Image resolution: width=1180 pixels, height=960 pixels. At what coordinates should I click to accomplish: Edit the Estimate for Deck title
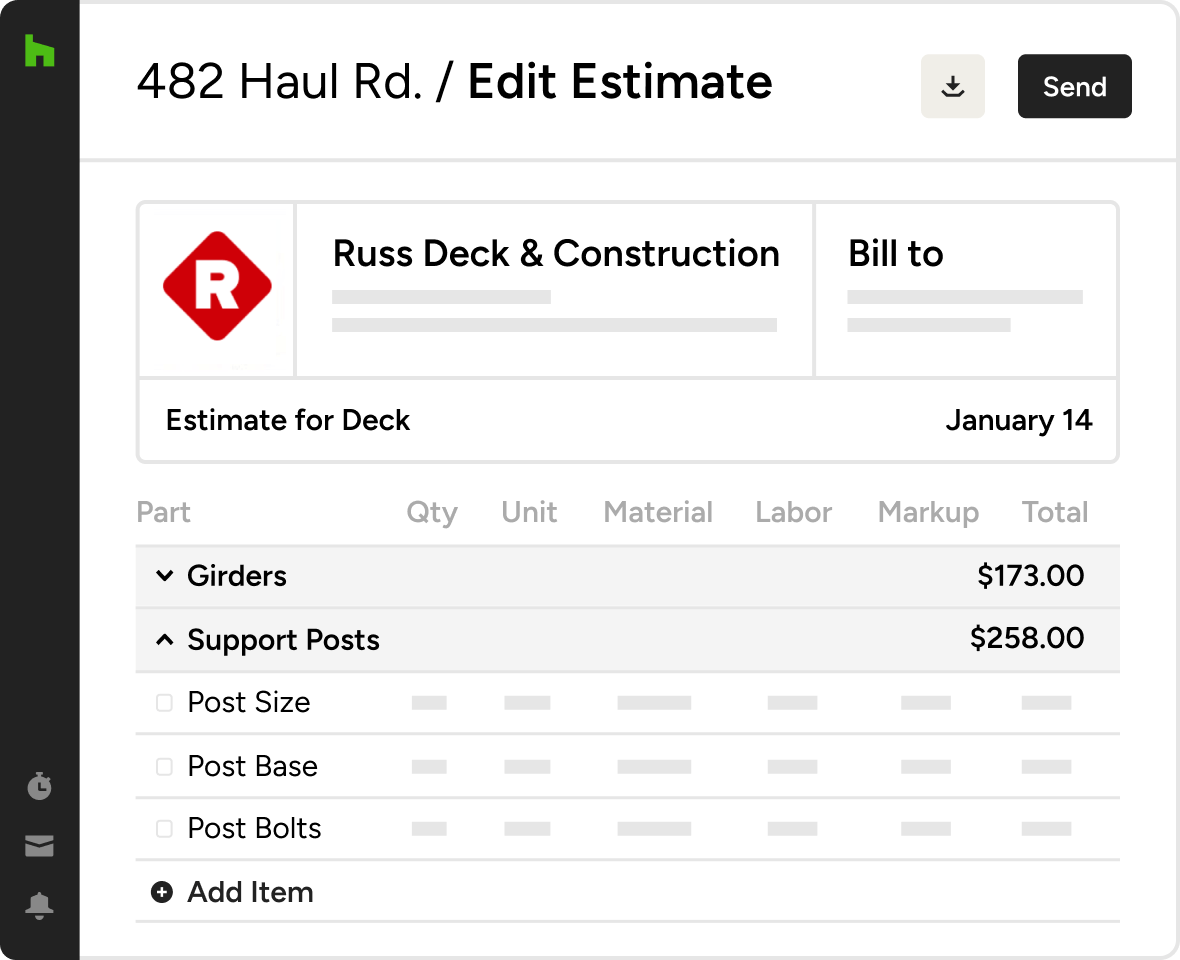pos(287,420)
